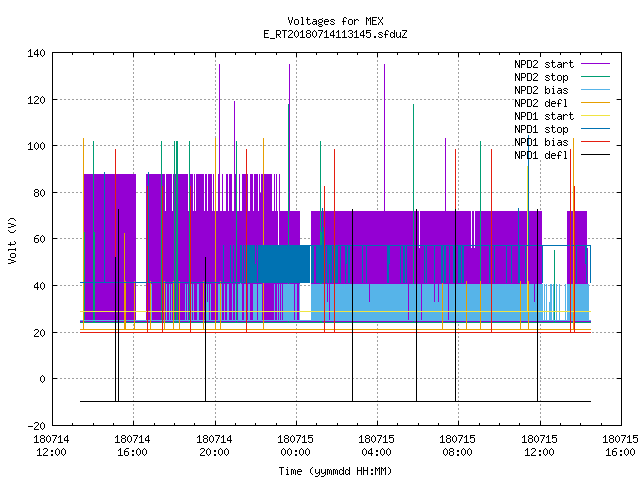Click the green NPD2 stop legend line
This screenshot has width=640, height=480.
[595, 77]
